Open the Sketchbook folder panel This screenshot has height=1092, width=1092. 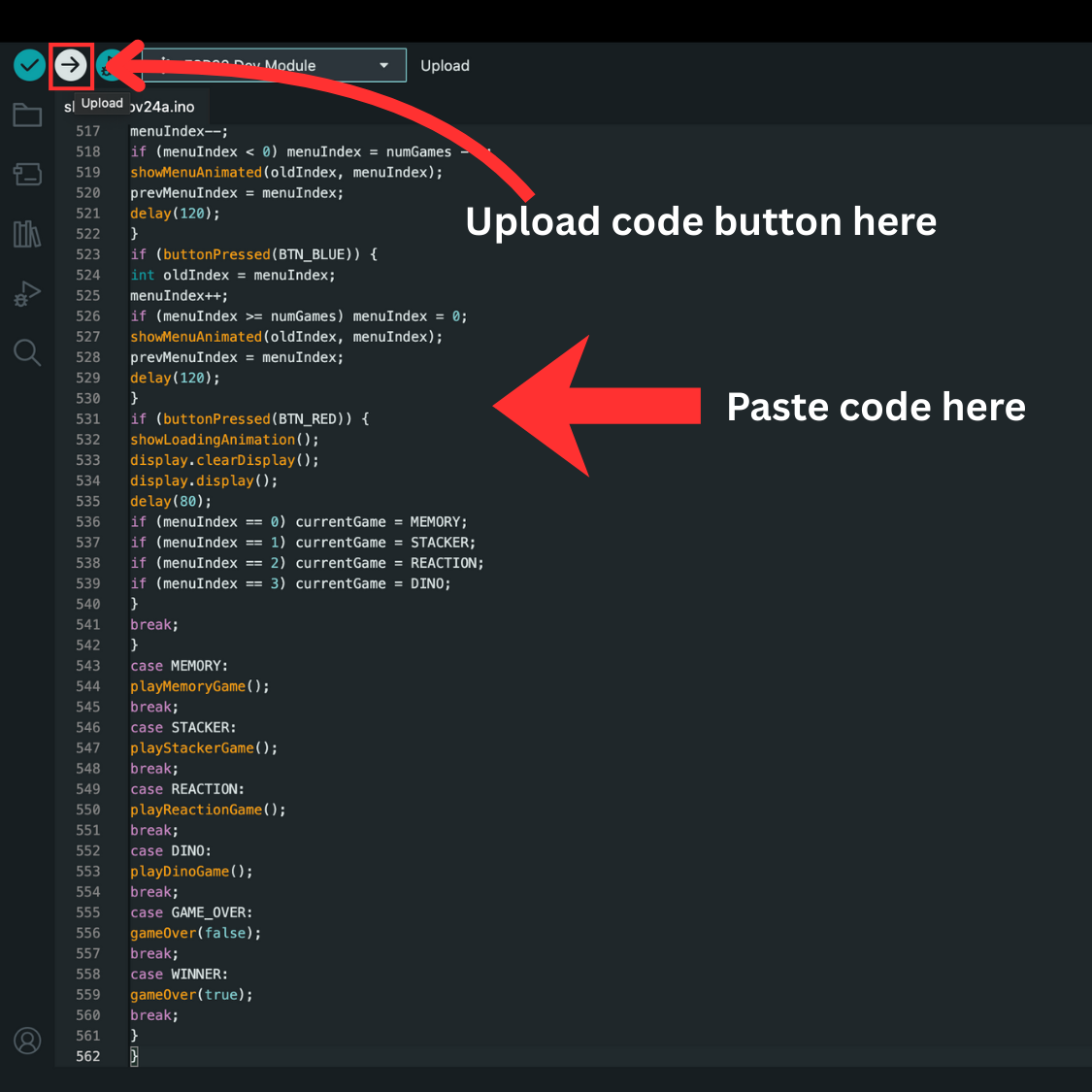(x=27, y=116)
